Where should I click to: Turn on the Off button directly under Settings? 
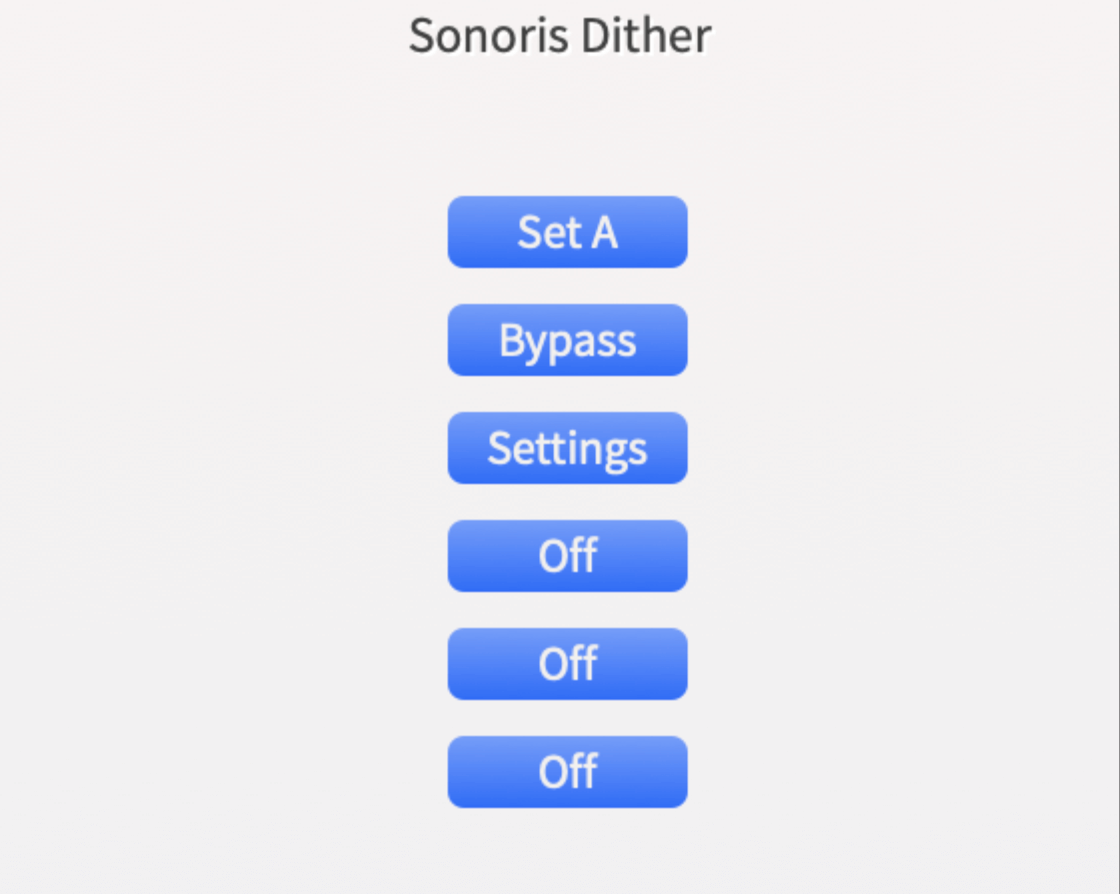pos(567,556)
